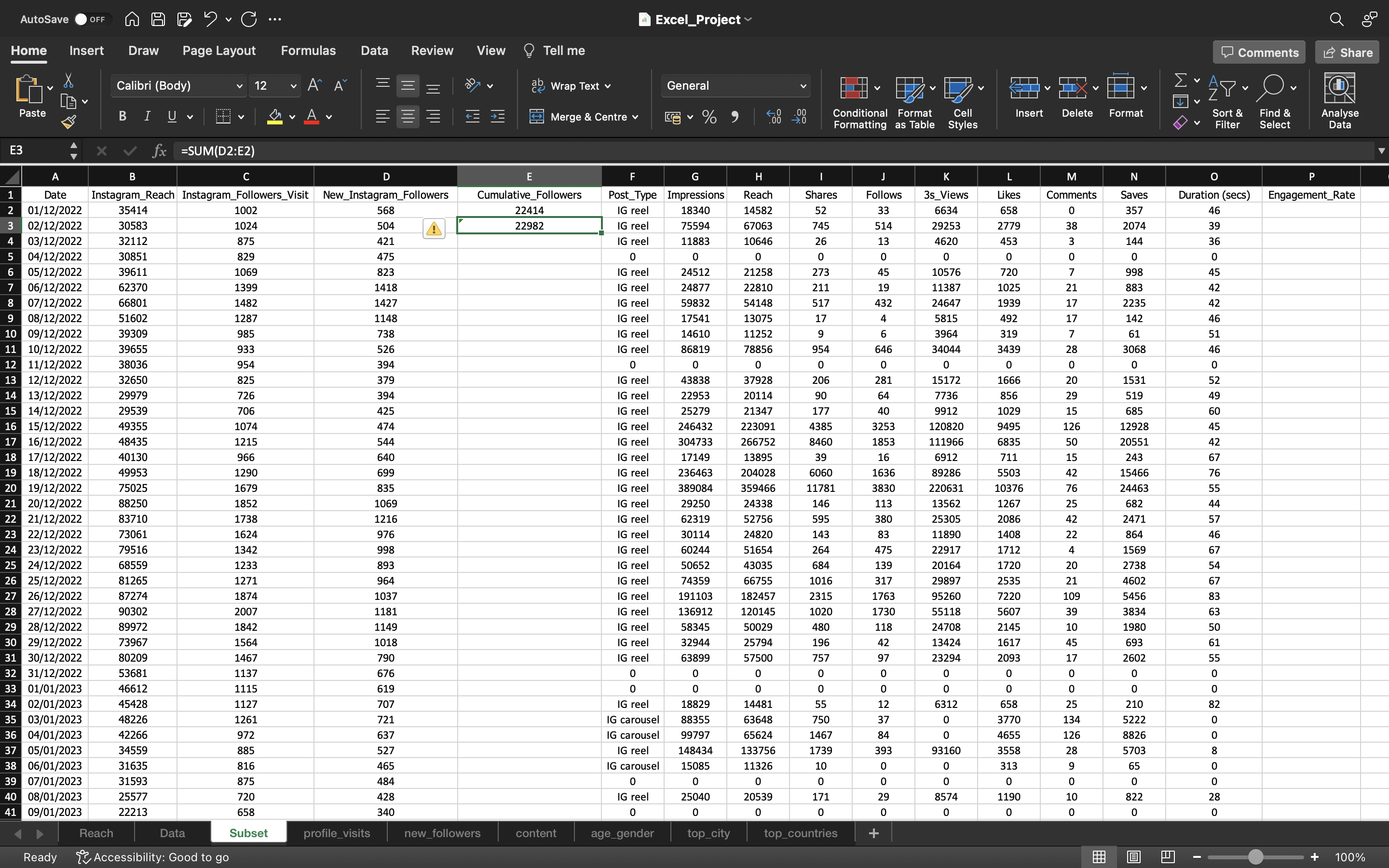Viewport: 1389px width, 868px height.
Task: Enable bold formatting on selection
Action: 122,117
